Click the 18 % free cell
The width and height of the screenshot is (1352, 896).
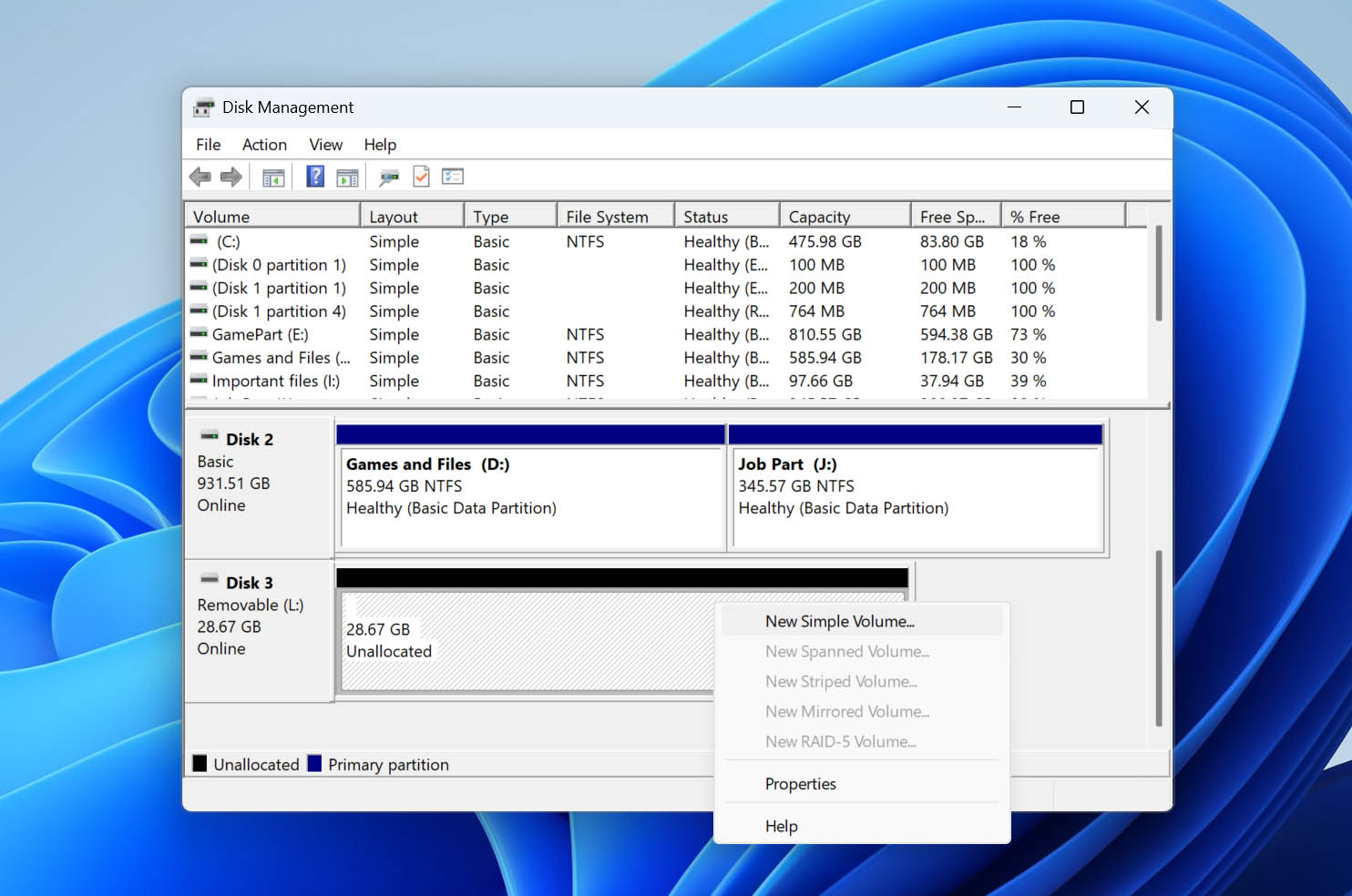1028,241
